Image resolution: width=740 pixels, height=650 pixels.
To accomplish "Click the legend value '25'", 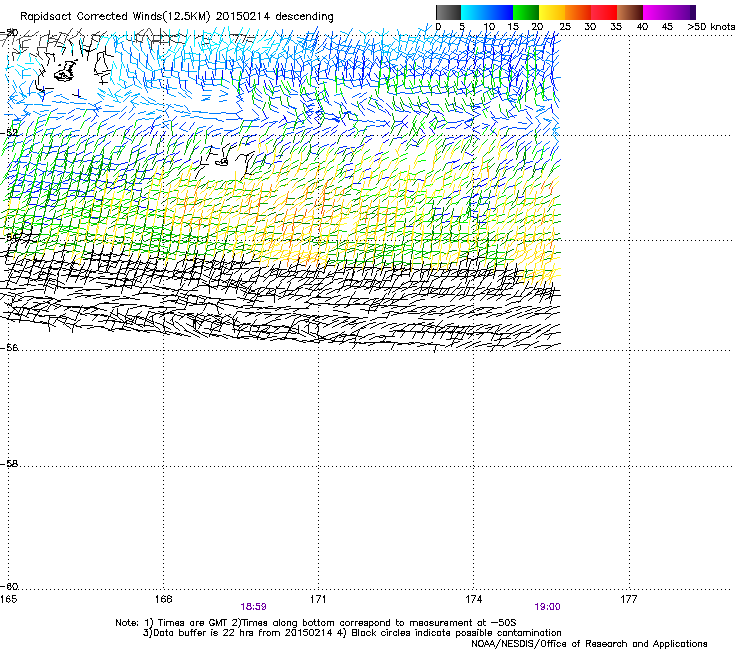I will (x=565, y=27).
